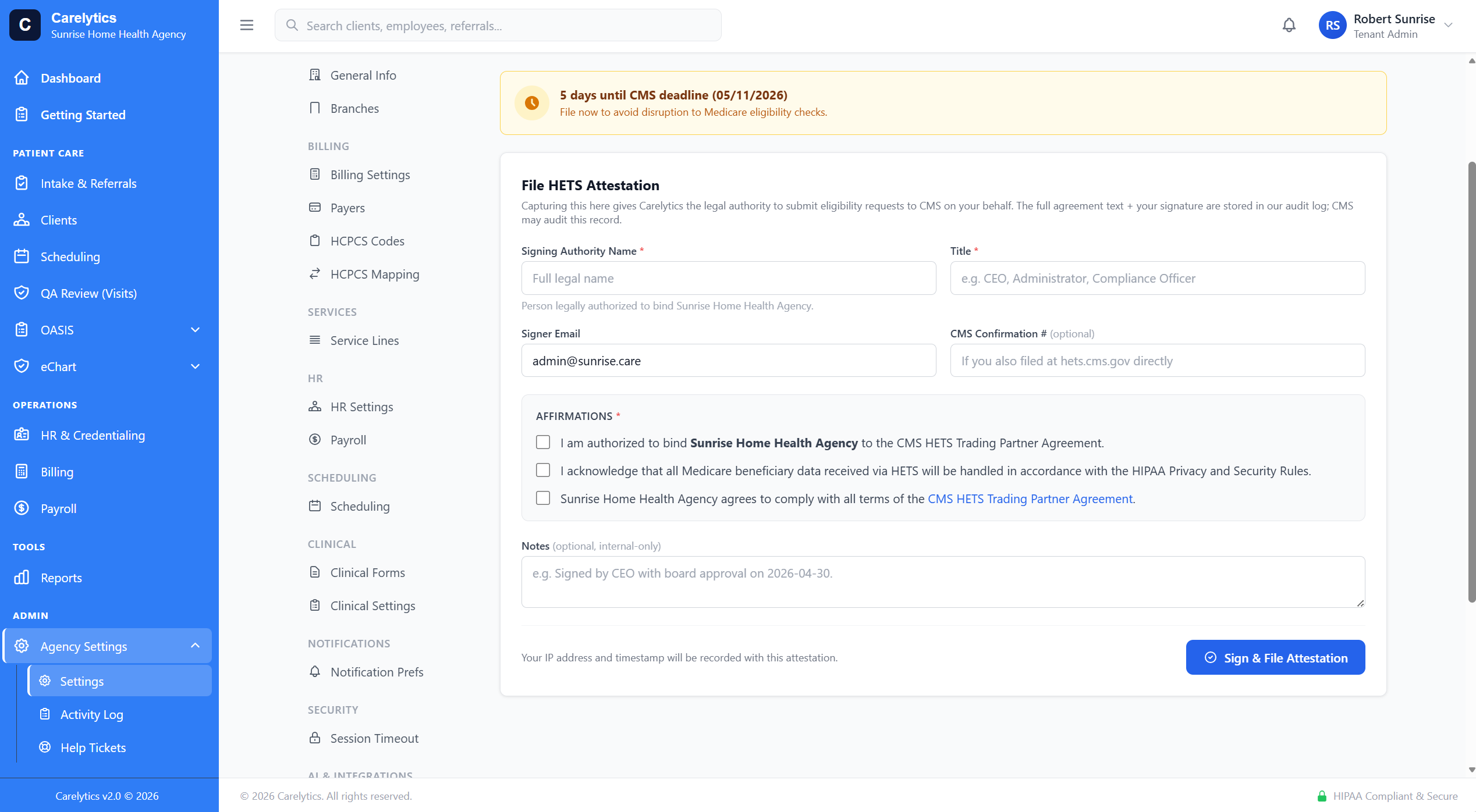Viewport: 1476px width, 812px height.
Task: Open Payroll in settings menu
Action: click(348, 440)
